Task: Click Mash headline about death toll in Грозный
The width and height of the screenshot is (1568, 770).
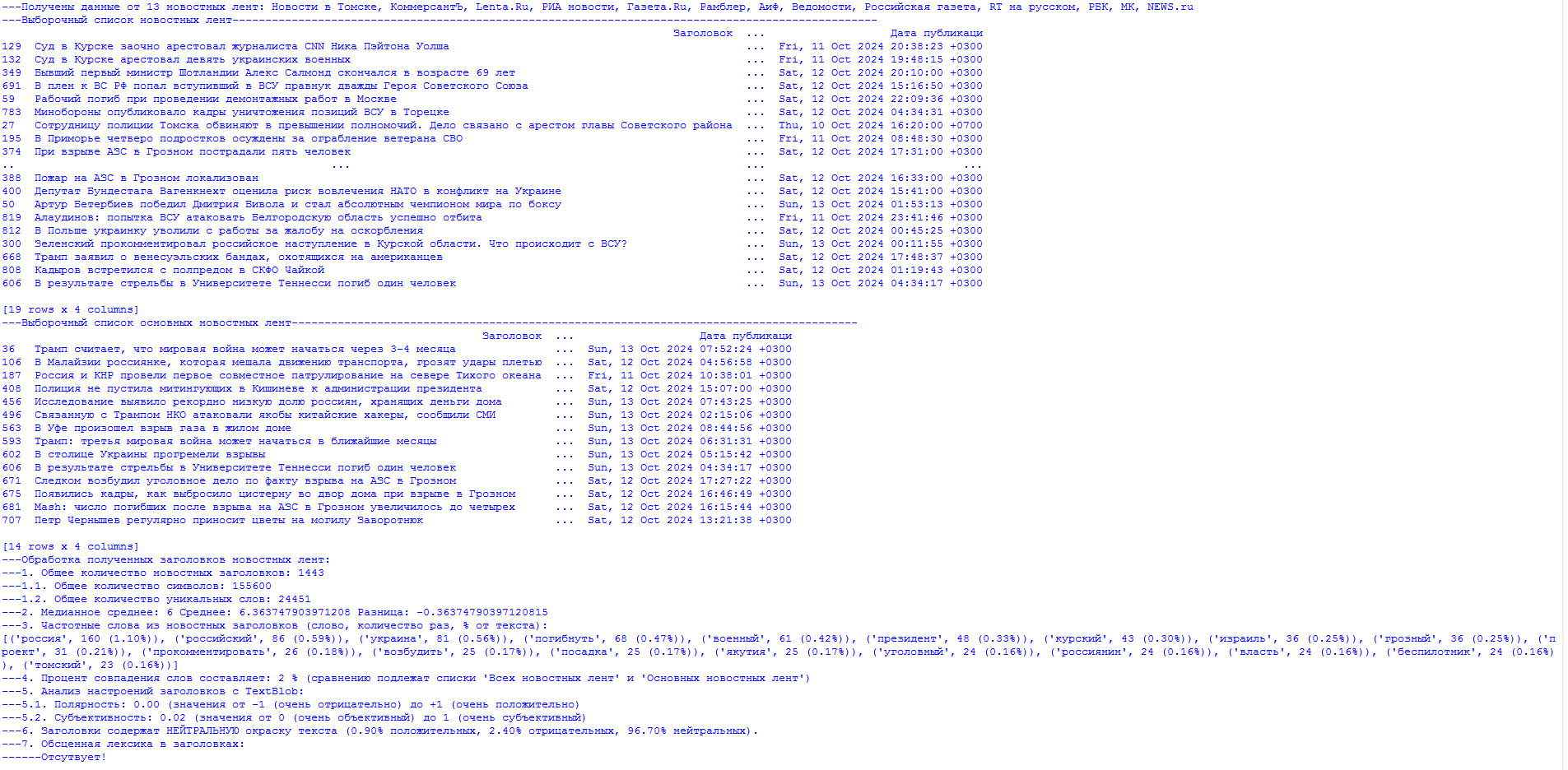Action: click(x=274, y=507)
